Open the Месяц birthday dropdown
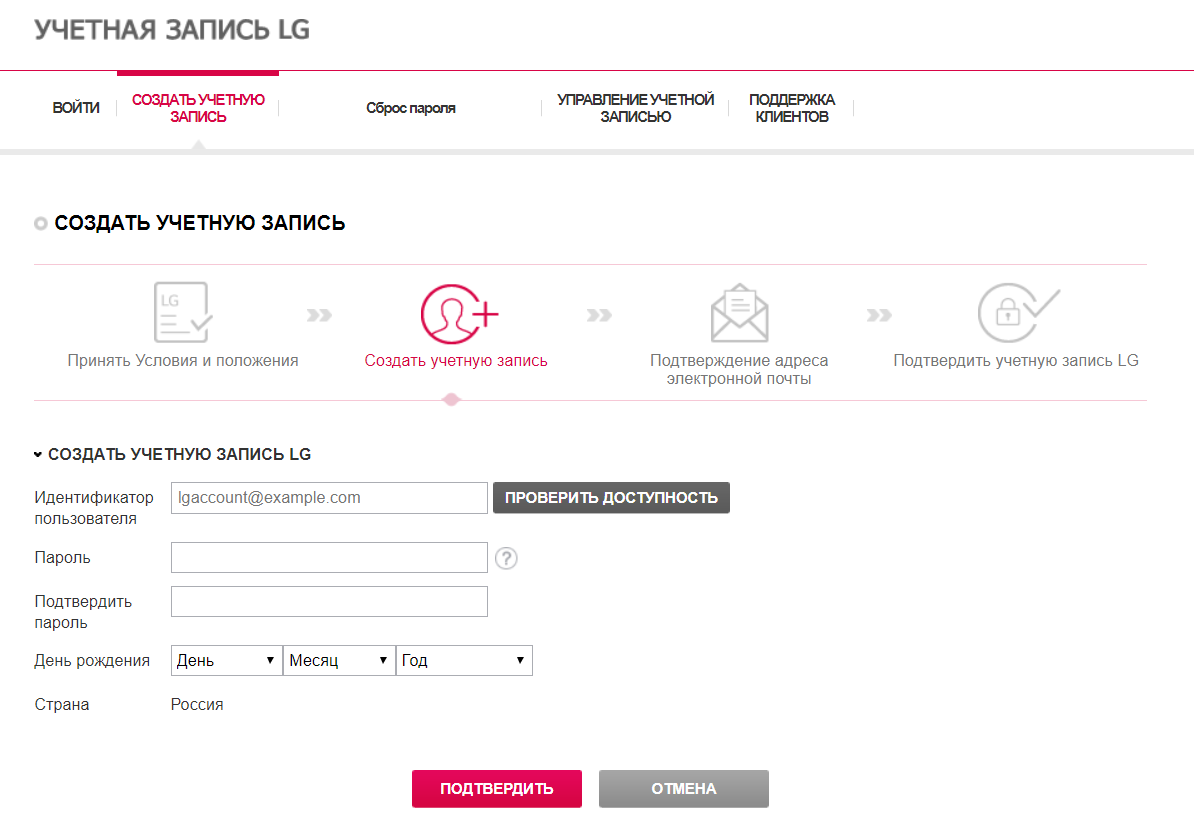Viewport: 1194px width, 828px height. [339, 661]
